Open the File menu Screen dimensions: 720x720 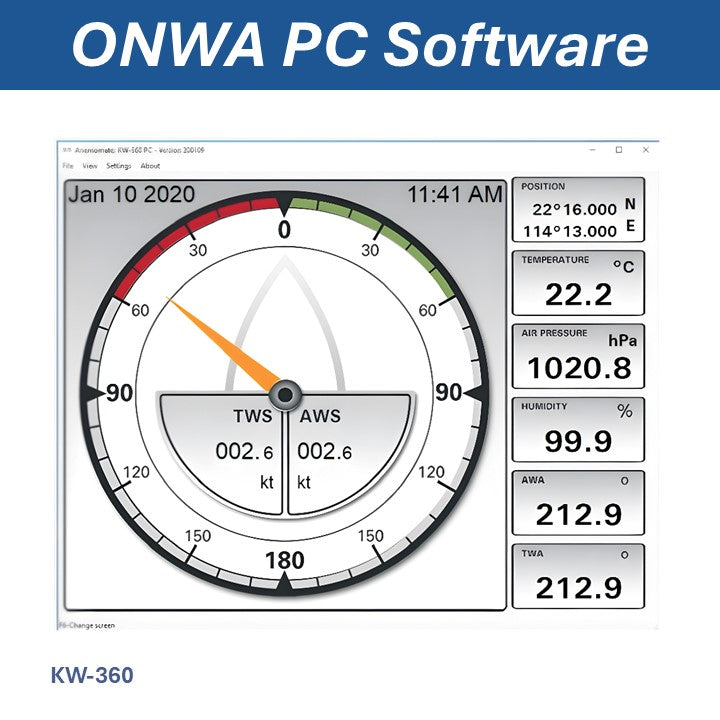click(x=68, y=166)
